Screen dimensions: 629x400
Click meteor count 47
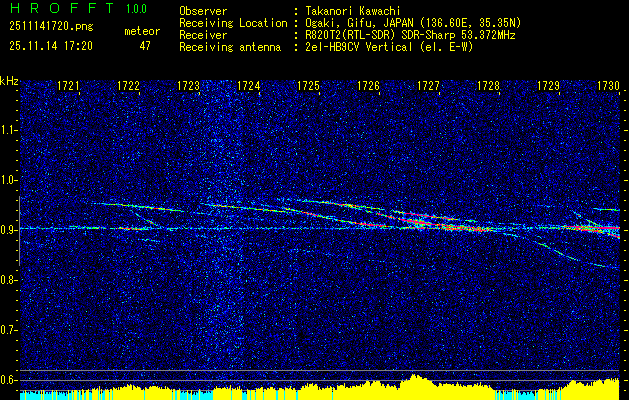coord(145,46)
